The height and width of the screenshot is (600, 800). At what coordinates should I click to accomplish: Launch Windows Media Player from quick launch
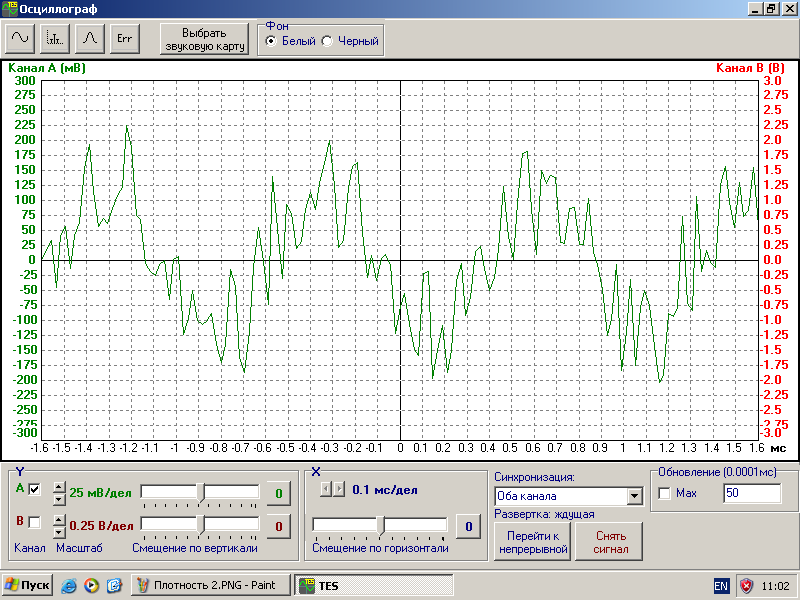pos(92,585)
